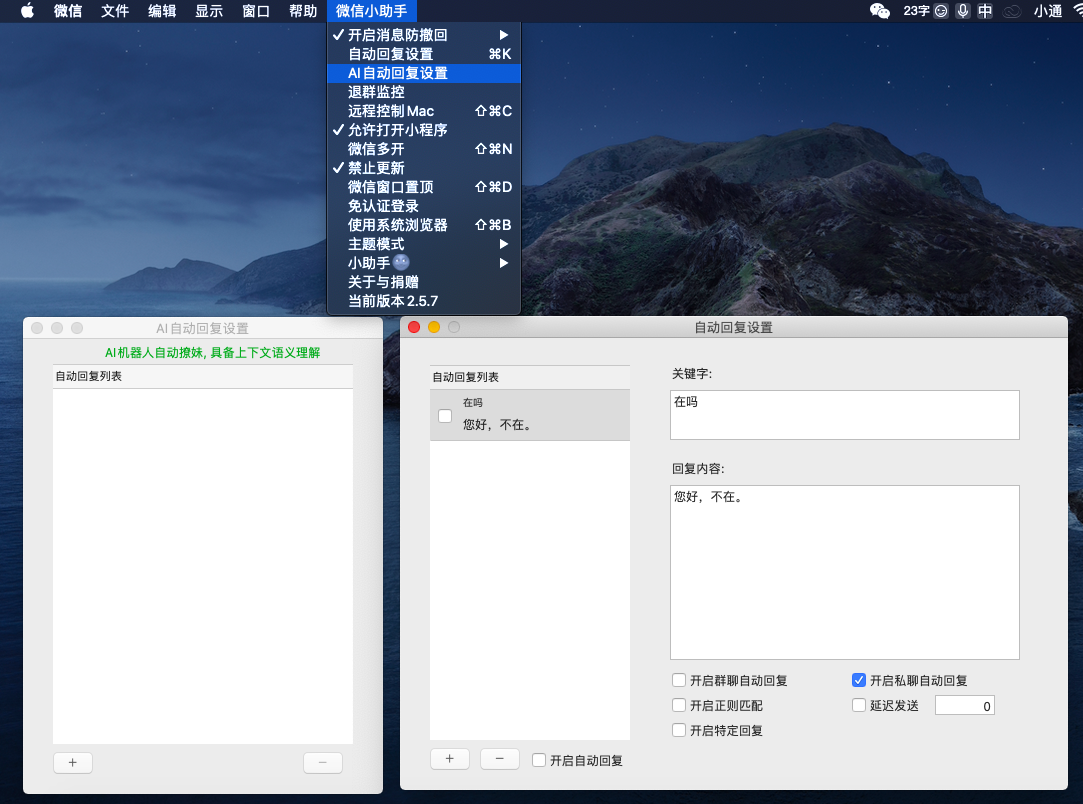Open 关于与捐赠 menu item
The width and height of the screenshot is (1083, 804).
click(x=423, y=282)
